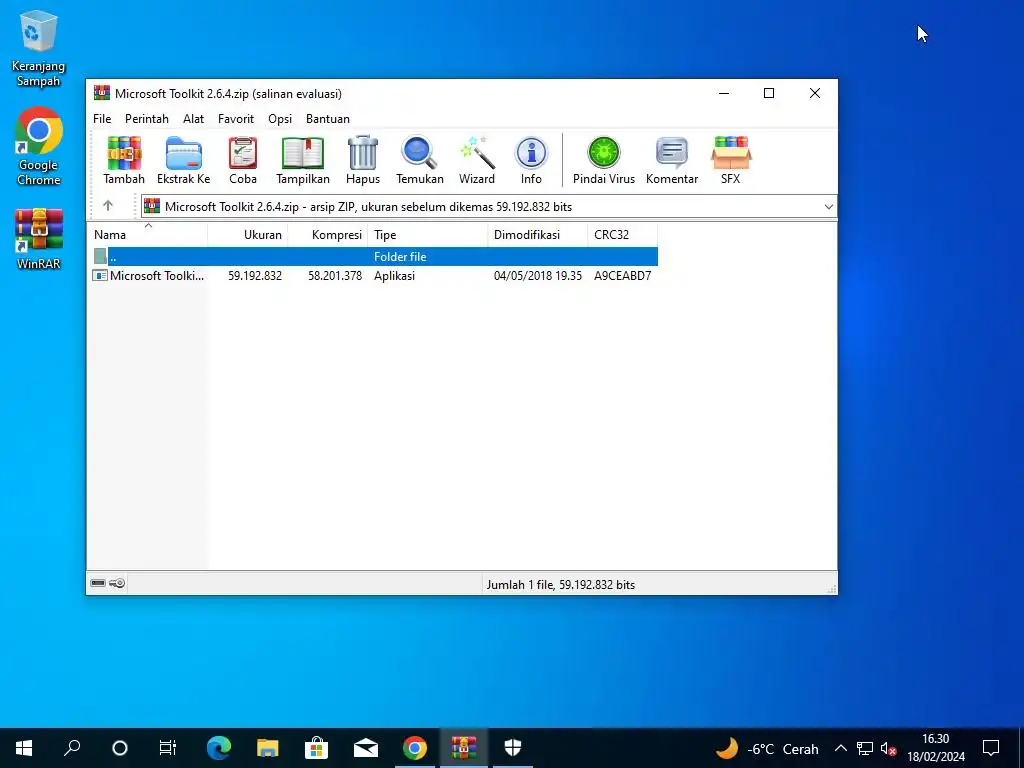This screenshot has height=768, width=1024.
Task: Click the archive path address field
Action: click(488, 207)
